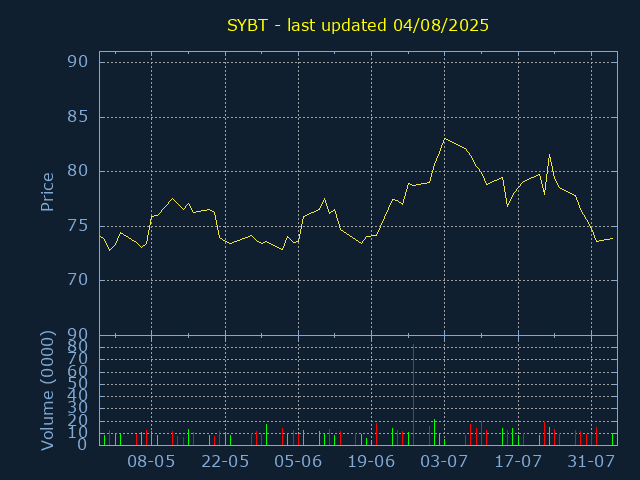Click the 80 price axis value
The width and height of the screenshot is (640, 480).
[x=78, y=171]
